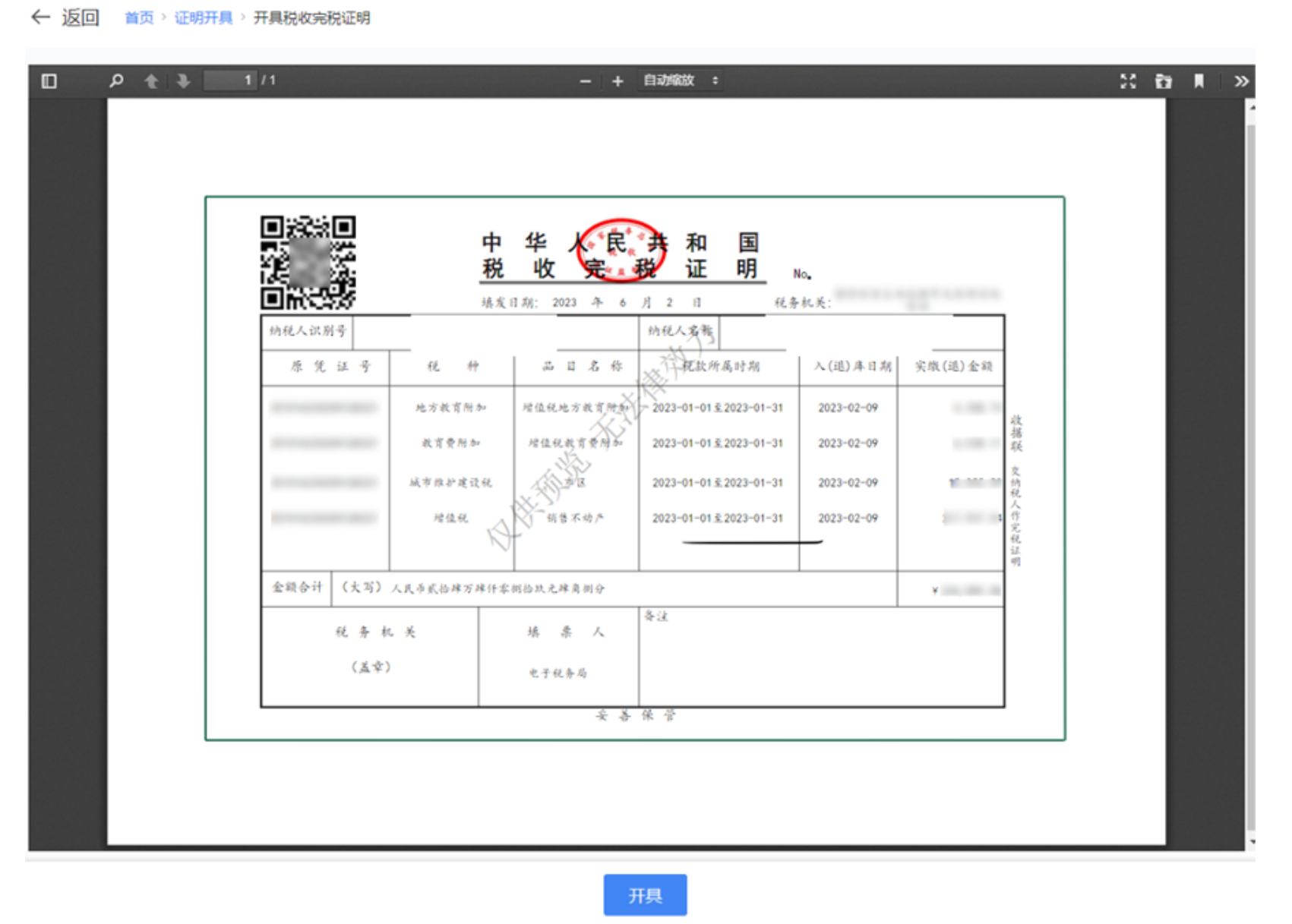Toggle the PDF sidebar panel

click(49, 81)
